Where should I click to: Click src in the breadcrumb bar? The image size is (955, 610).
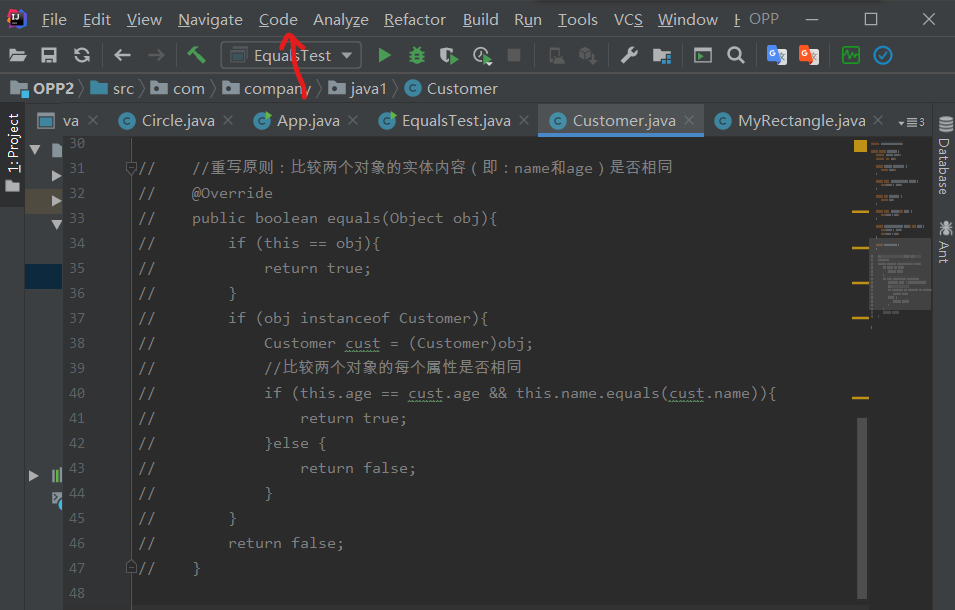coord(113,89)
